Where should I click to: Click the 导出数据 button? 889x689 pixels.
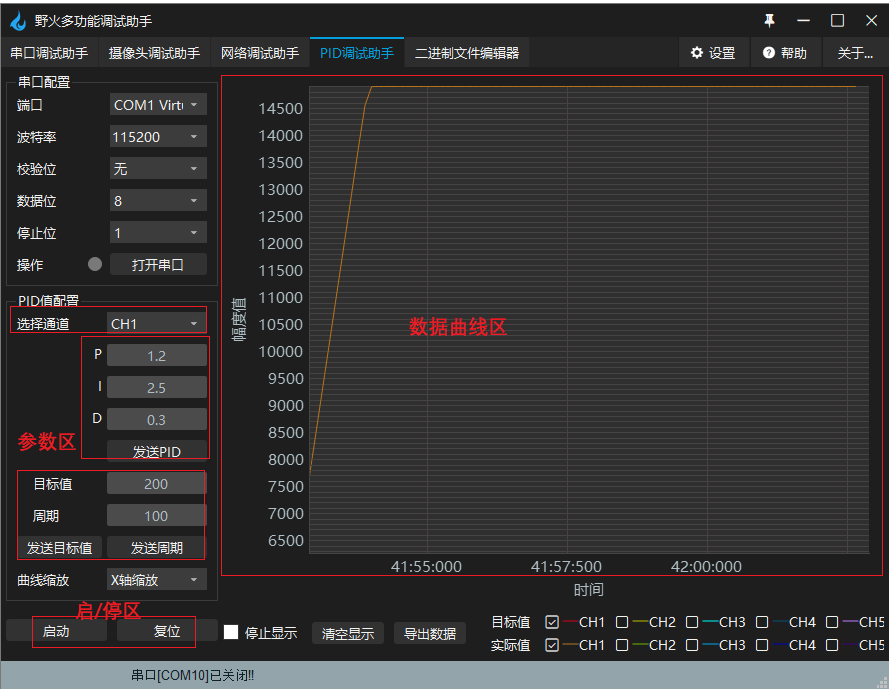[x=430, y=633]
